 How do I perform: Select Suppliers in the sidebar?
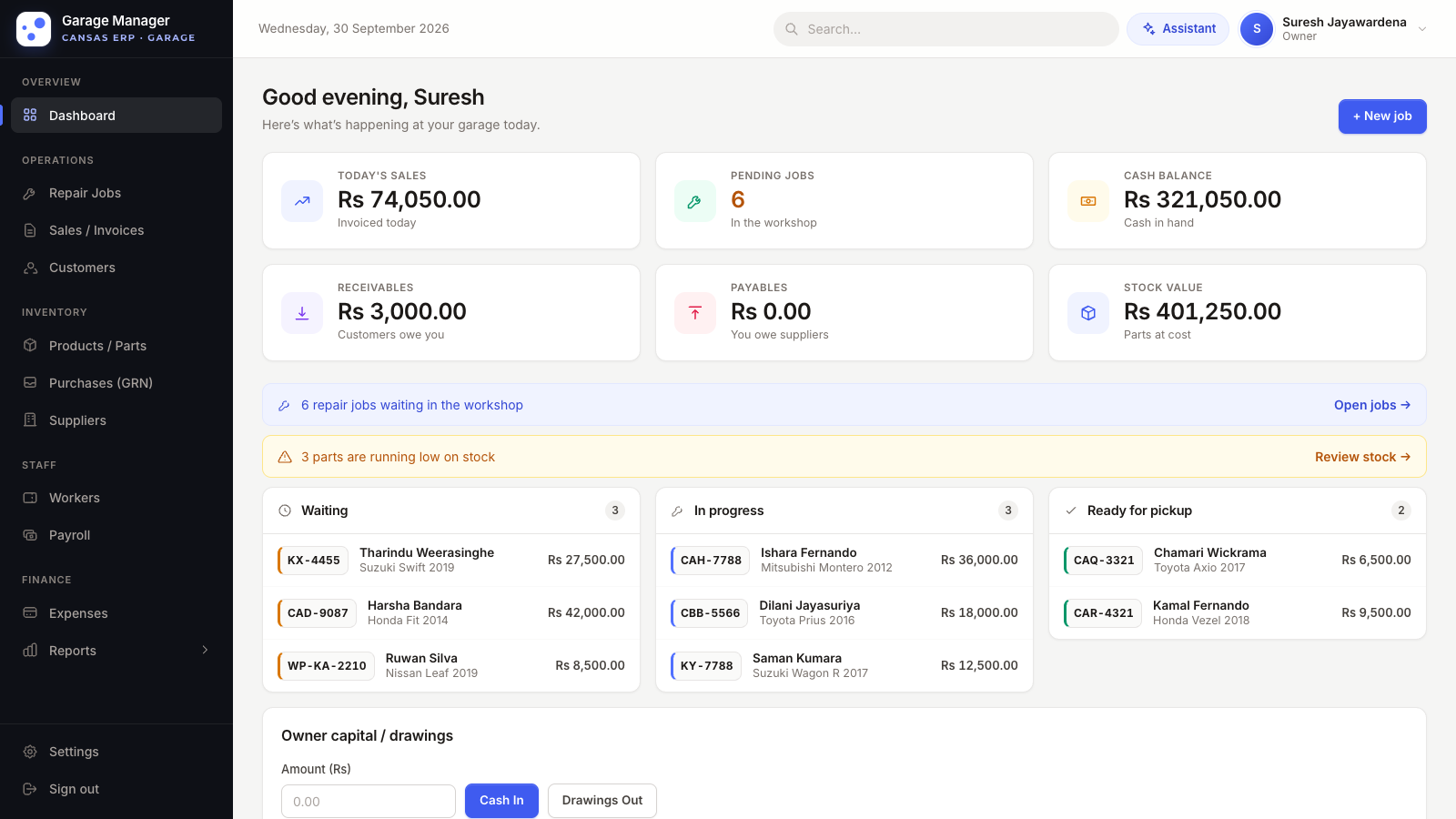(x=116, y=420)
